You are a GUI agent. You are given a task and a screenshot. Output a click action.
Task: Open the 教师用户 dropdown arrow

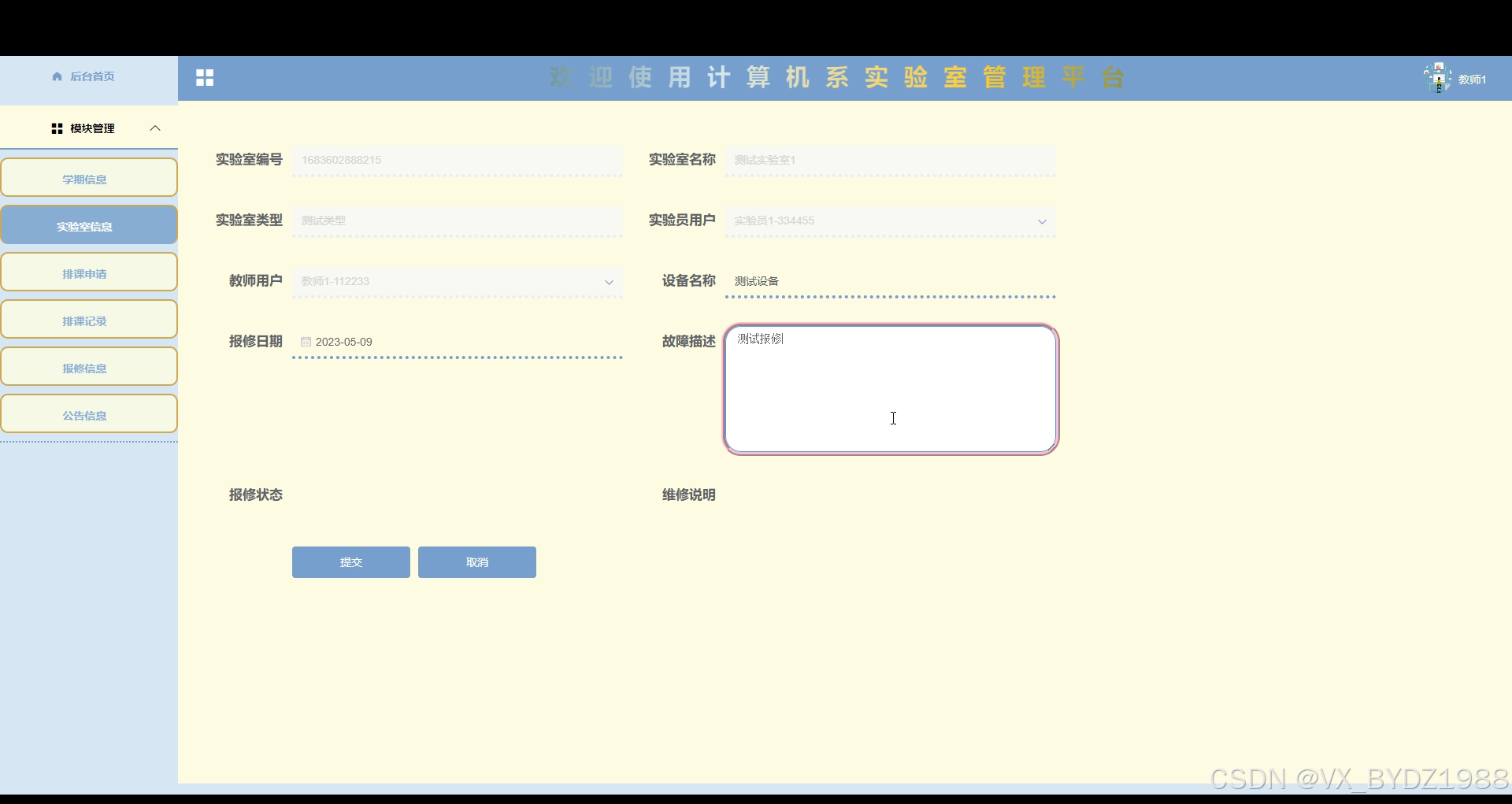point(609,282)
